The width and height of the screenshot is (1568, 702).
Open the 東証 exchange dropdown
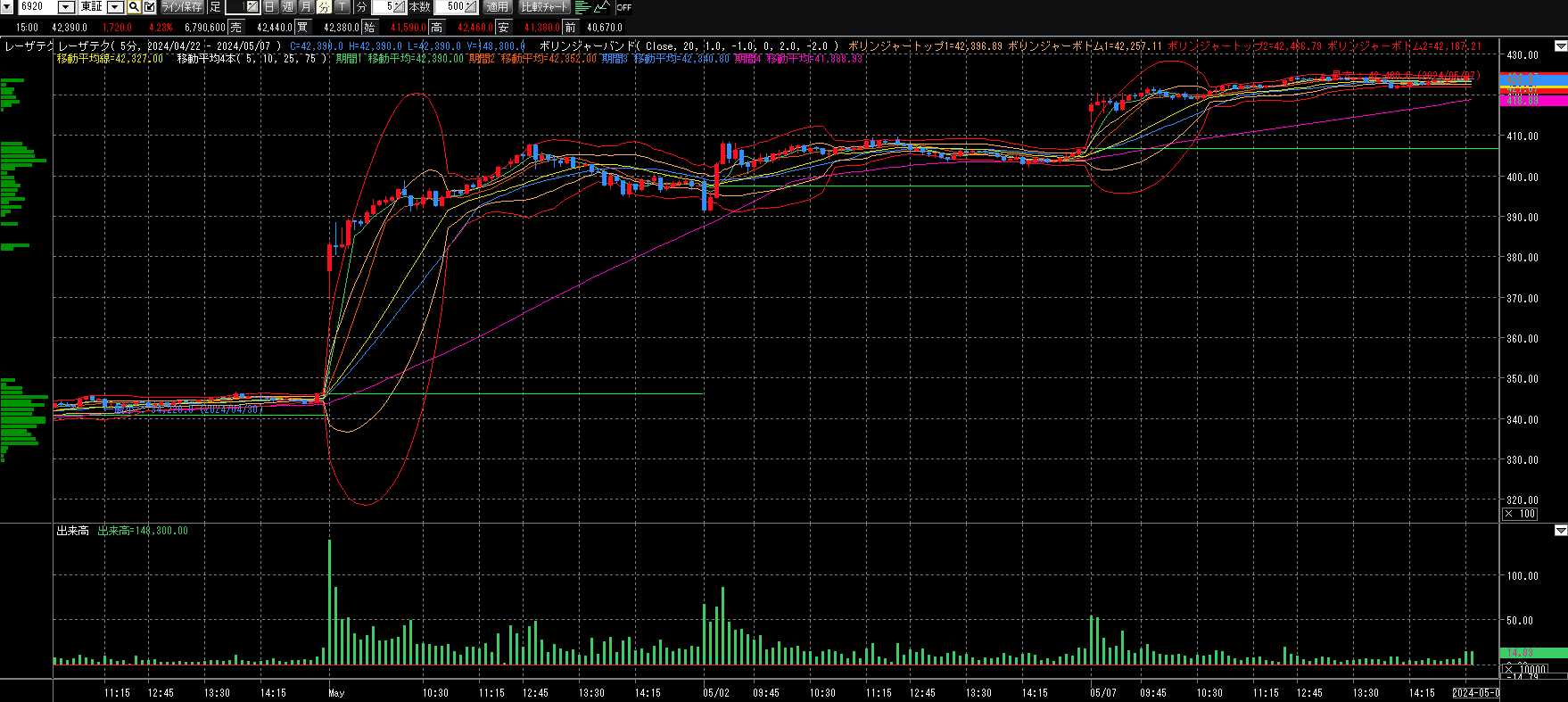115,7
